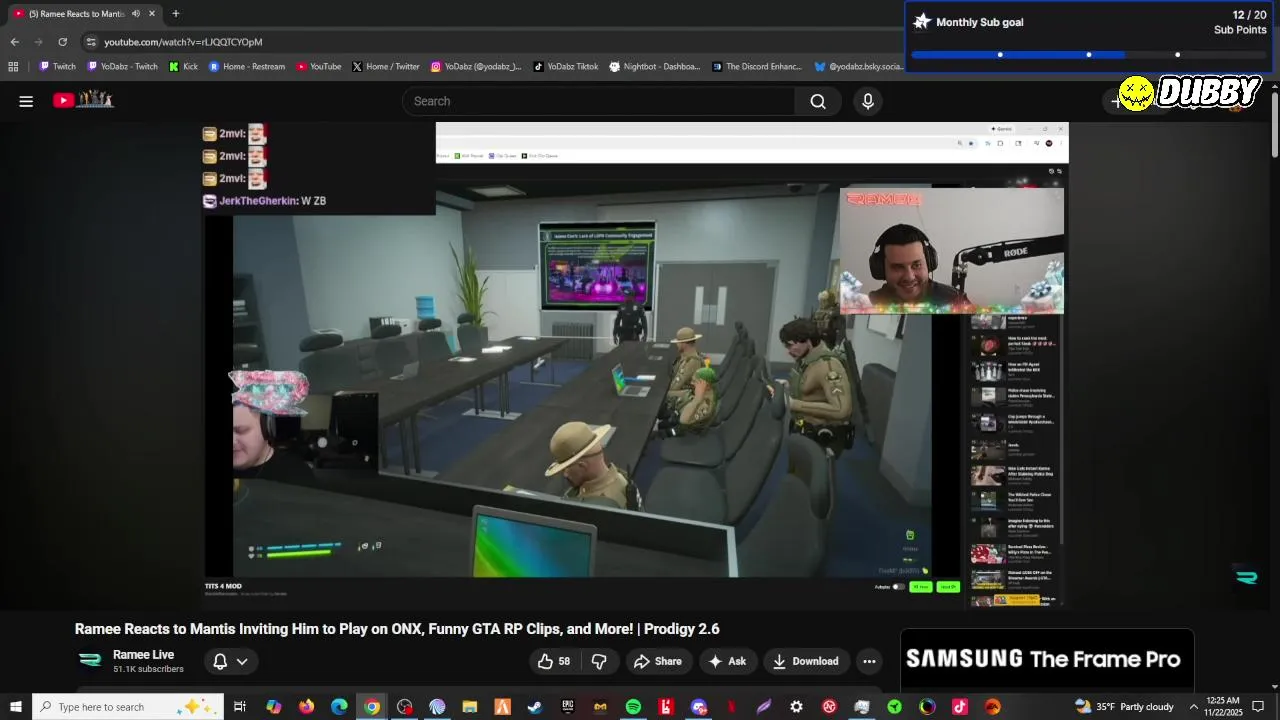Open YoDabz - Twitch bookmark
Image resolution: width=1280 pixels, height=720 pixels.
[122, 67]
